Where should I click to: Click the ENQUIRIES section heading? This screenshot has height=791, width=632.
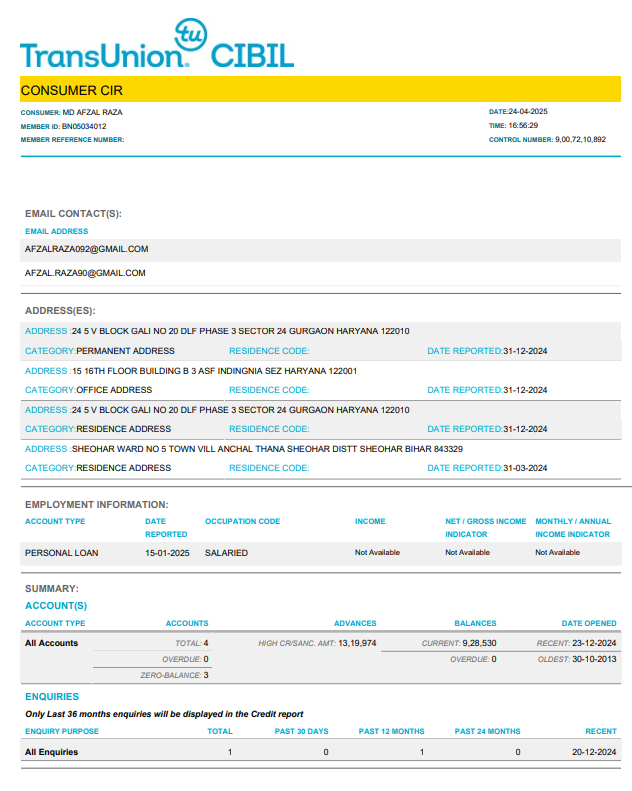point(52,696)
